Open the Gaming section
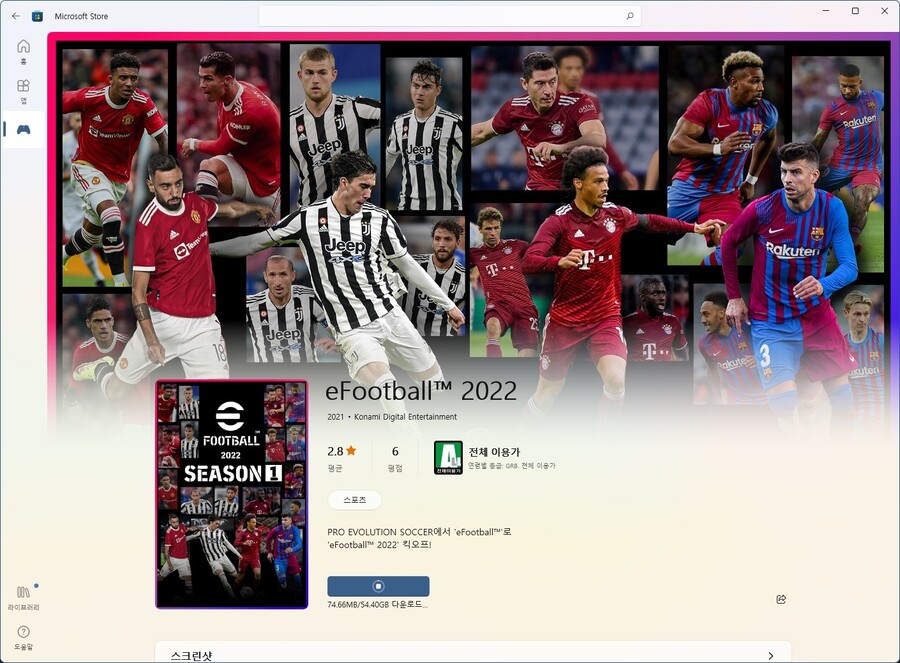900x663 pixels. 24,130
